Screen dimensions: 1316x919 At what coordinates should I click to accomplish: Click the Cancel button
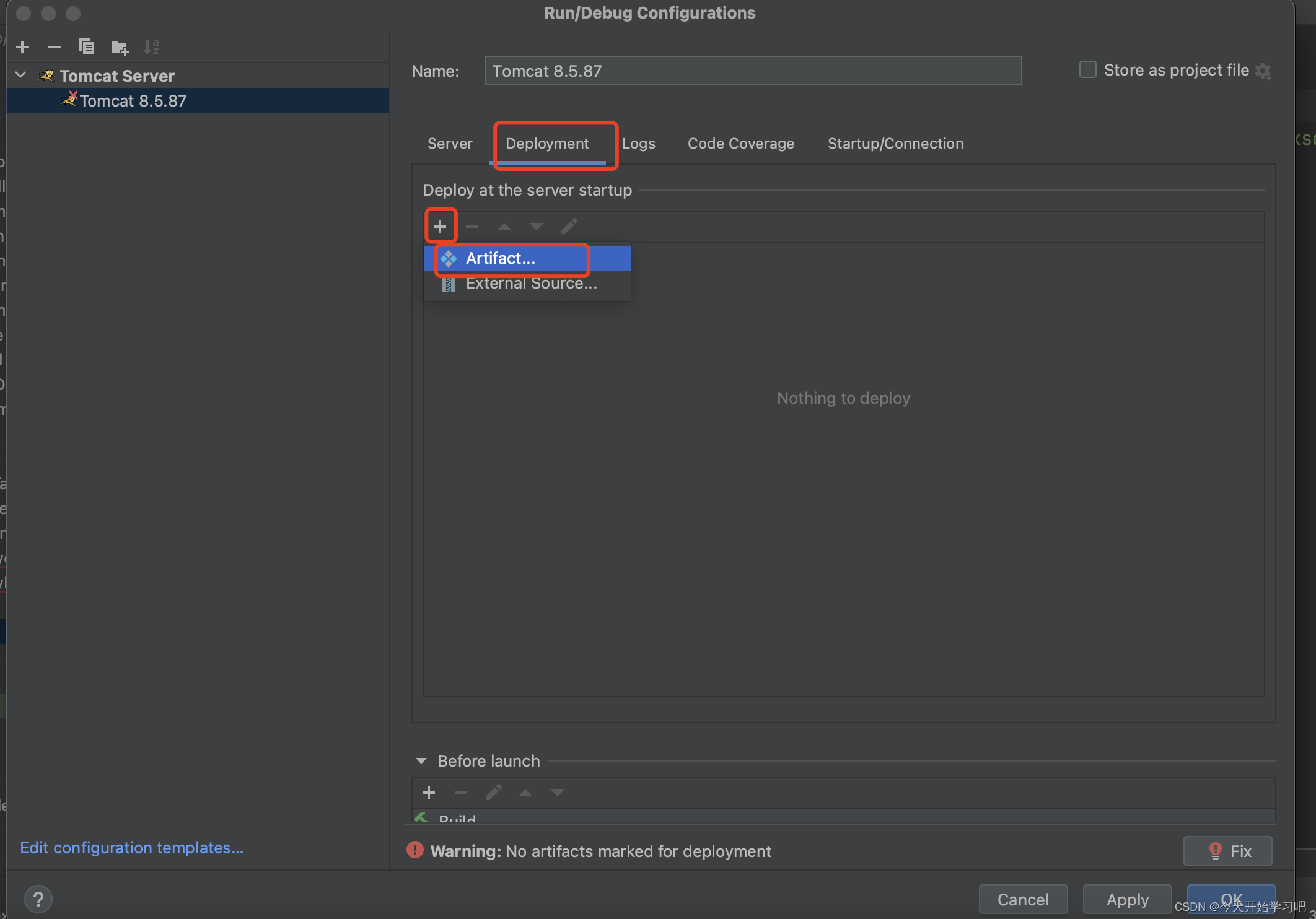(x=1024, y=899)
